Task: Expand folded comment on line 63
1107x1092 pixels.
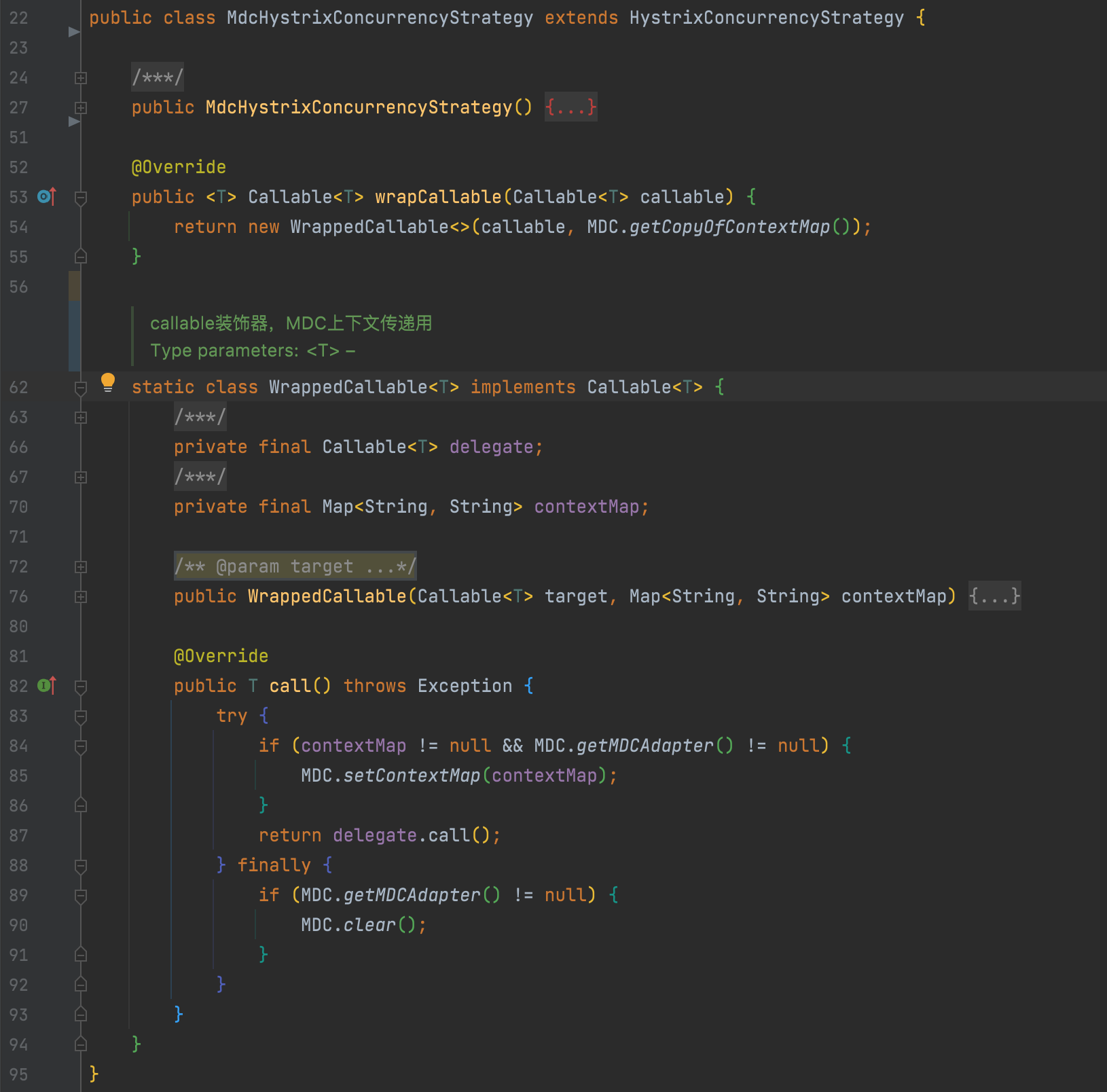Action: tap(81, 418)
